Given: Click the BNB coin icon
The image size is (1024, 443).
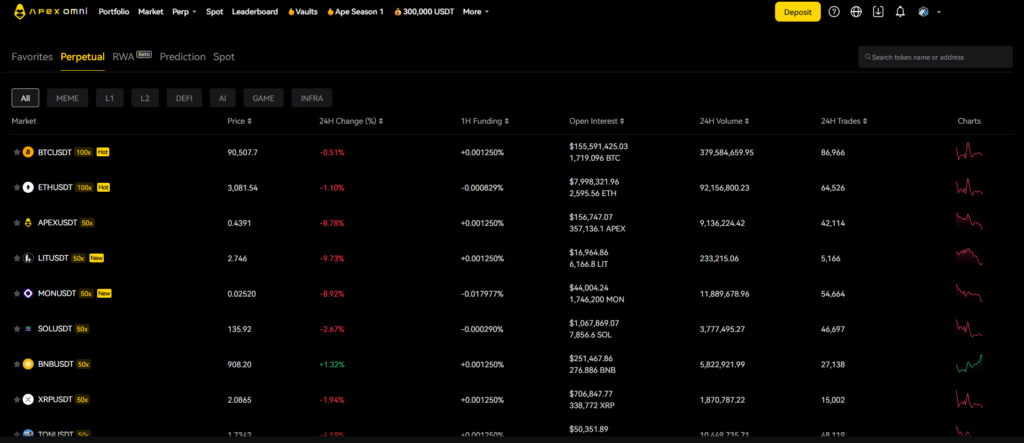Looking at the screenshot, I should click(x=29, y=364).
